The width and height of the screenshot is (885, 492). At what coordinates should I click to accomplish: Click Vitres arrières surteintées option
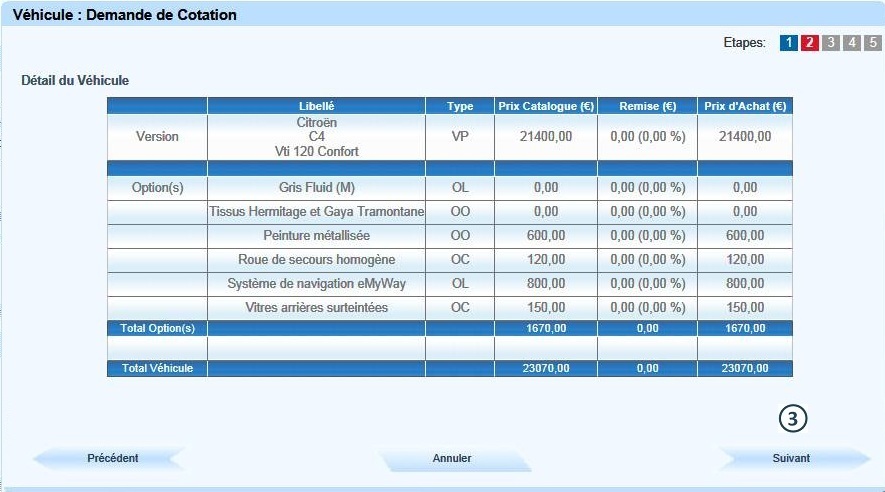click(x=316, y=308)
